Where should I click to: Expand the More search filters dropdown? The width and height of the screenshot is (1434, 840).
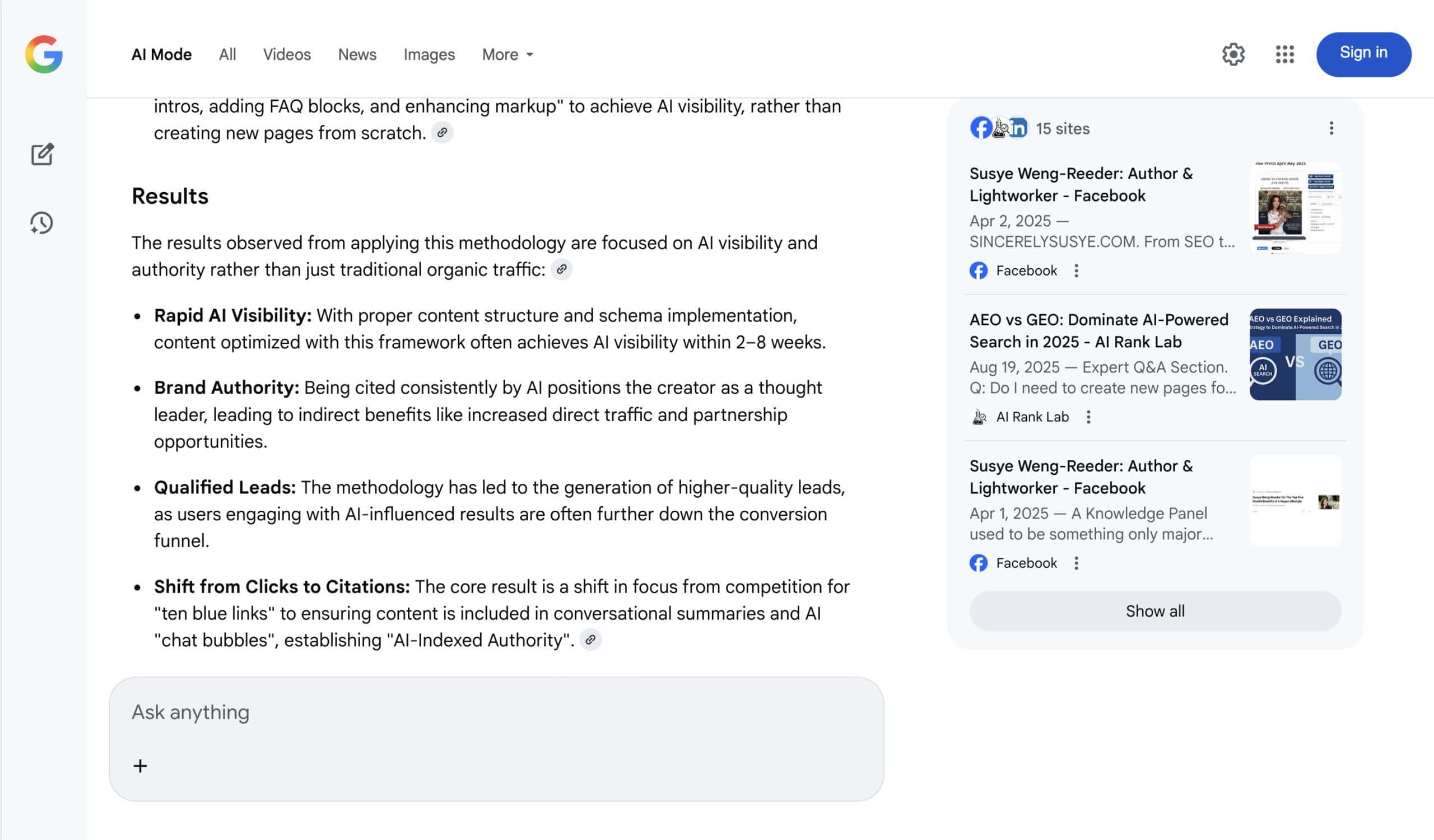click(x=507, y=54)
